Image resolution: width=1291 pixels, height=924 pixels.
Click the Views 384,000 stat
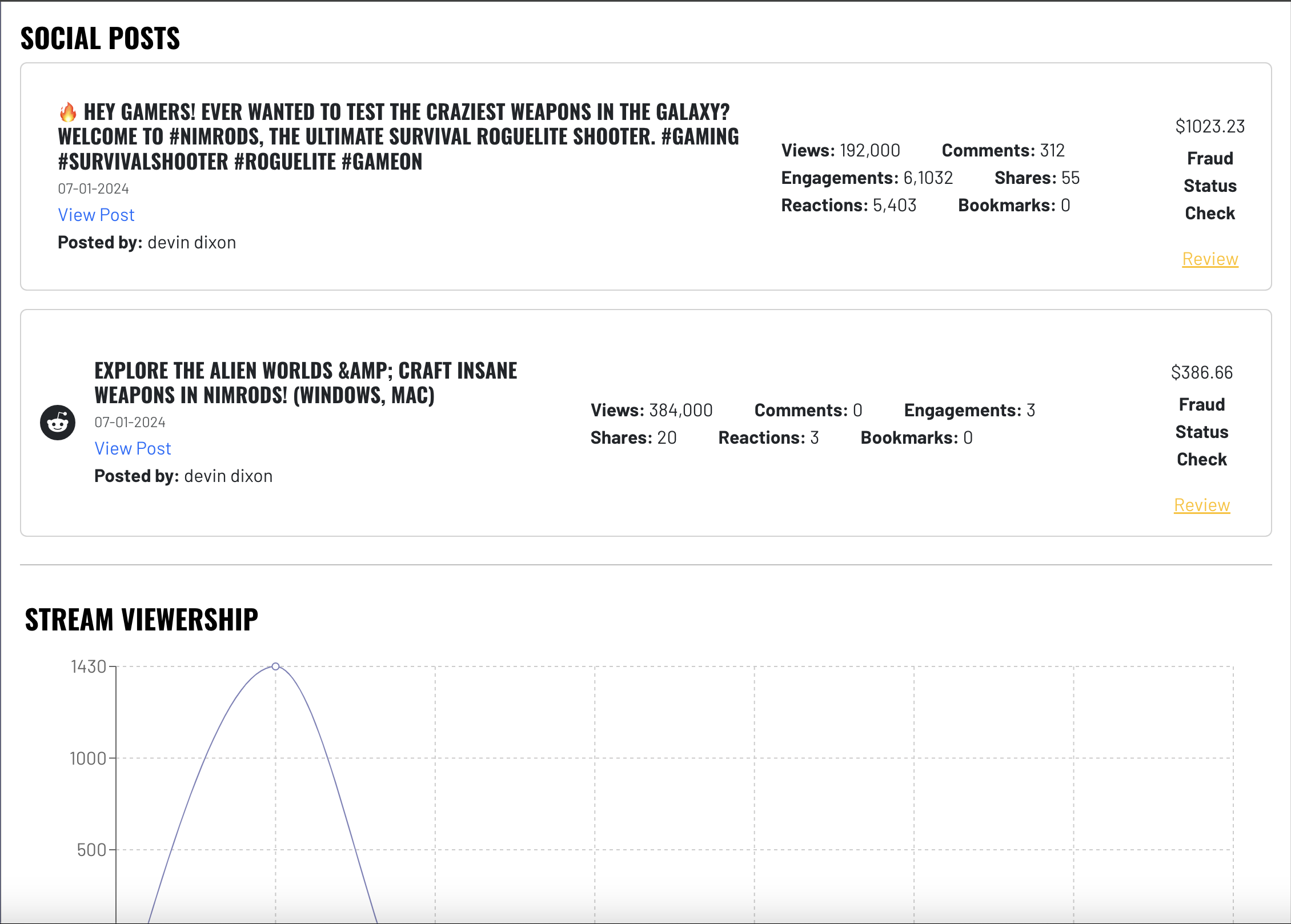coord(651,410)
